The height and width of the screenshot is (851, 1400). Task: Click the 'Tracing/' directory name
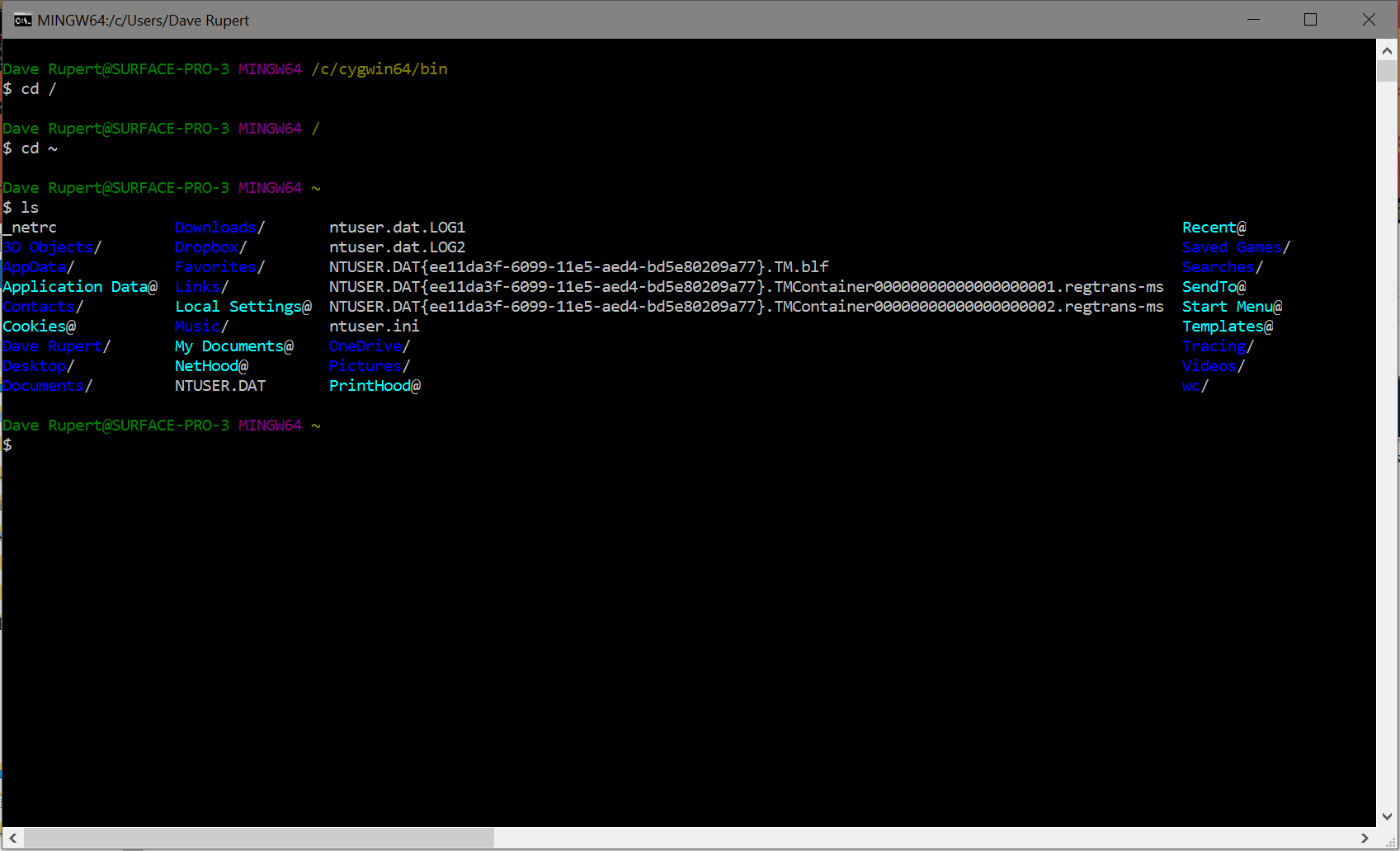pyautogui.click(x=1219, y=346)
